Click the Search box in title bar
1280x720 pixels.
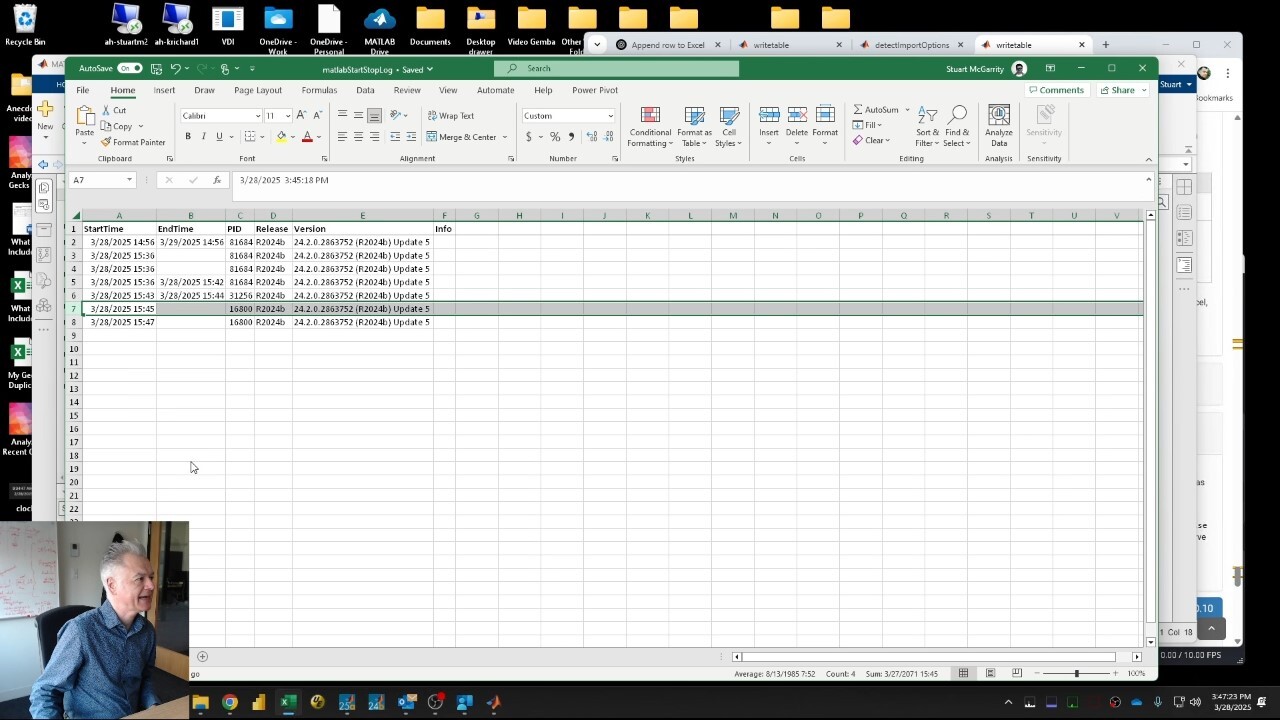617,68
